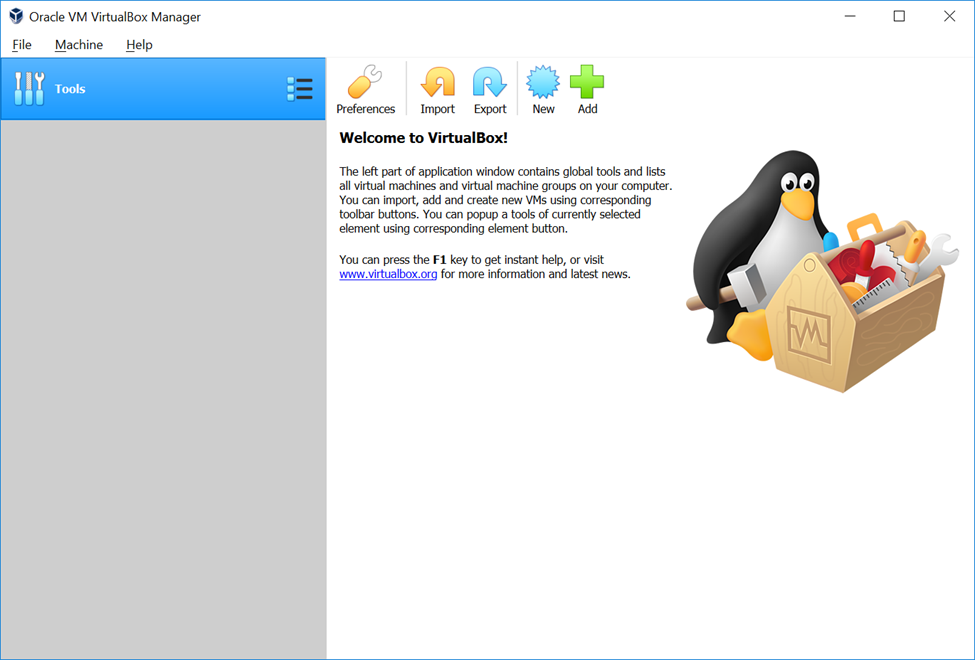The width and height of the screenshot is (975, 660).
Task: Click the Export label in the toolbar
Action: point(489,108)
